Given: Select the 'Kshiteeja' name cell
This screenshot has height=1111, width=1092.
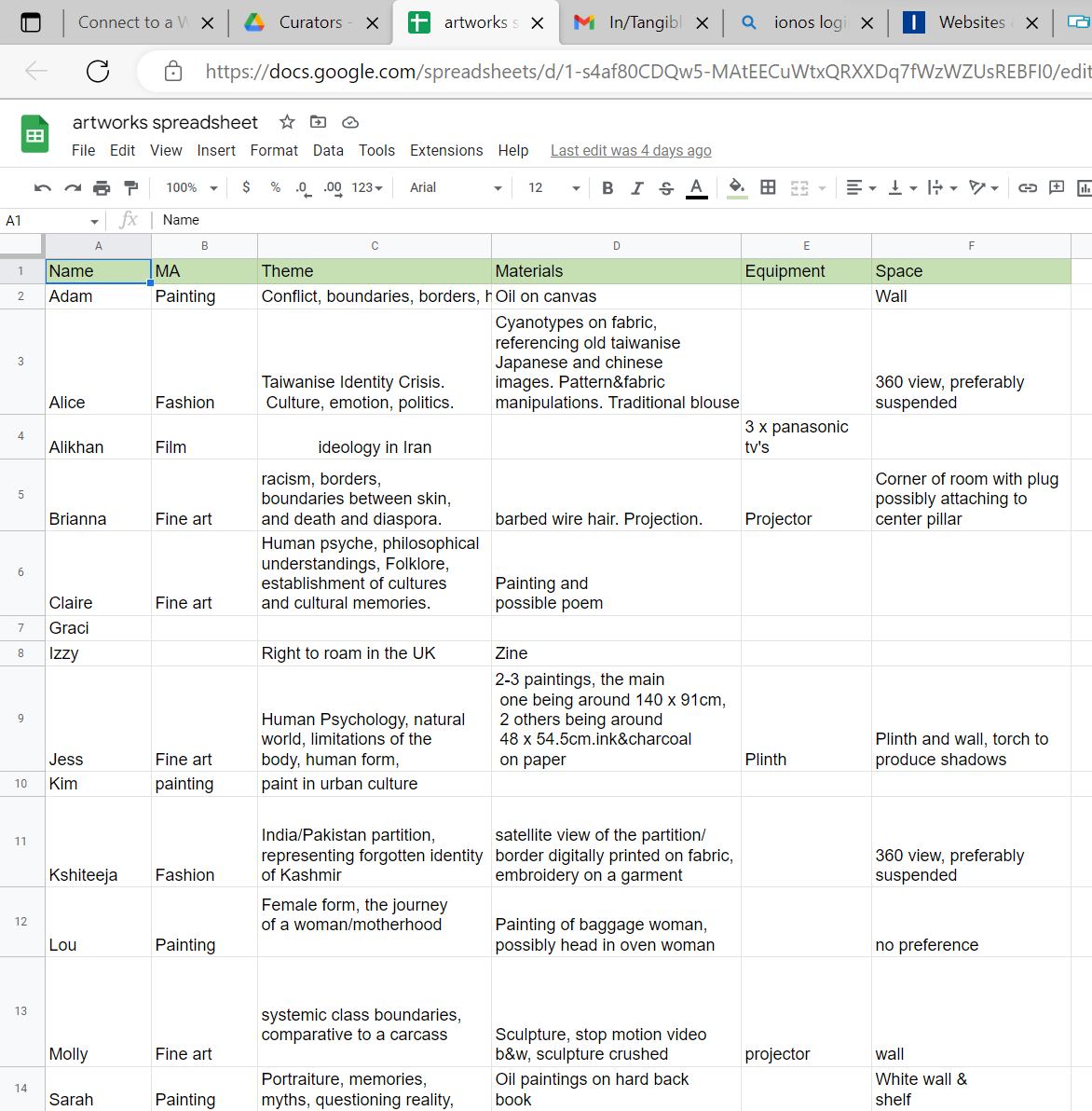Looking at the screenshot, I should click(x=99, y=842).
